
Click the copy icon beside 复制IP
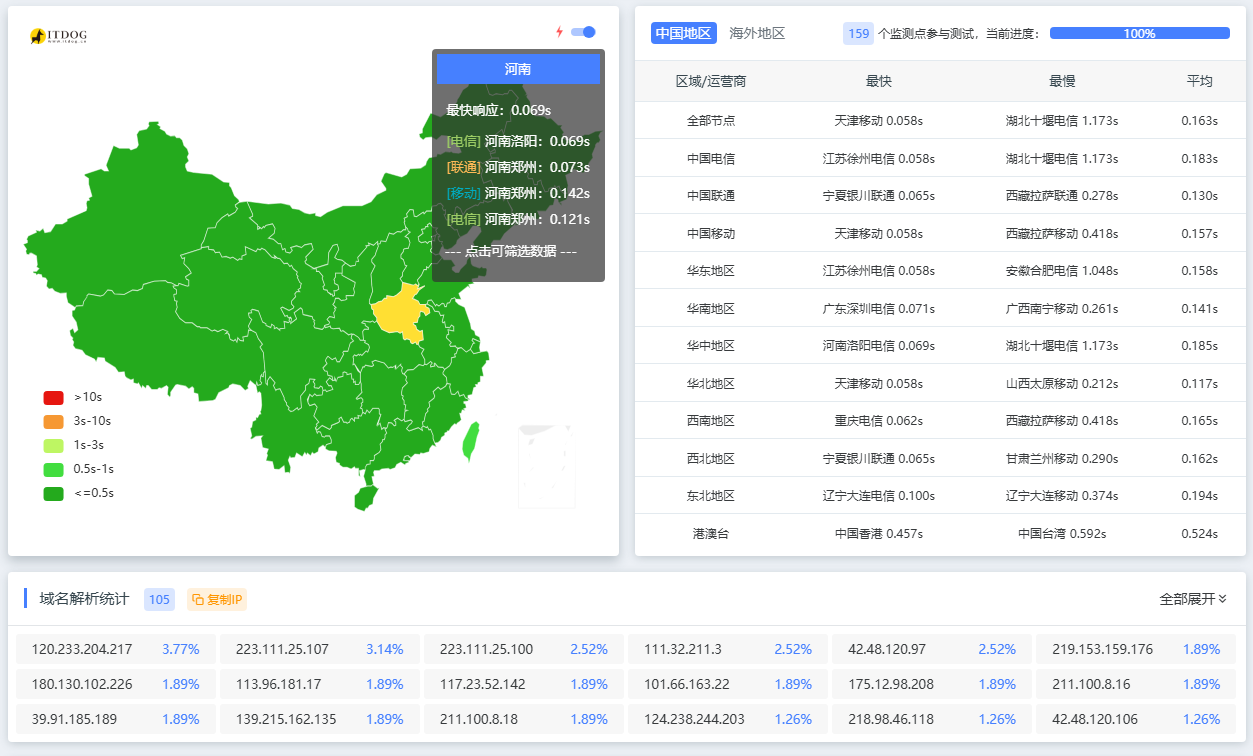(198, 599)
